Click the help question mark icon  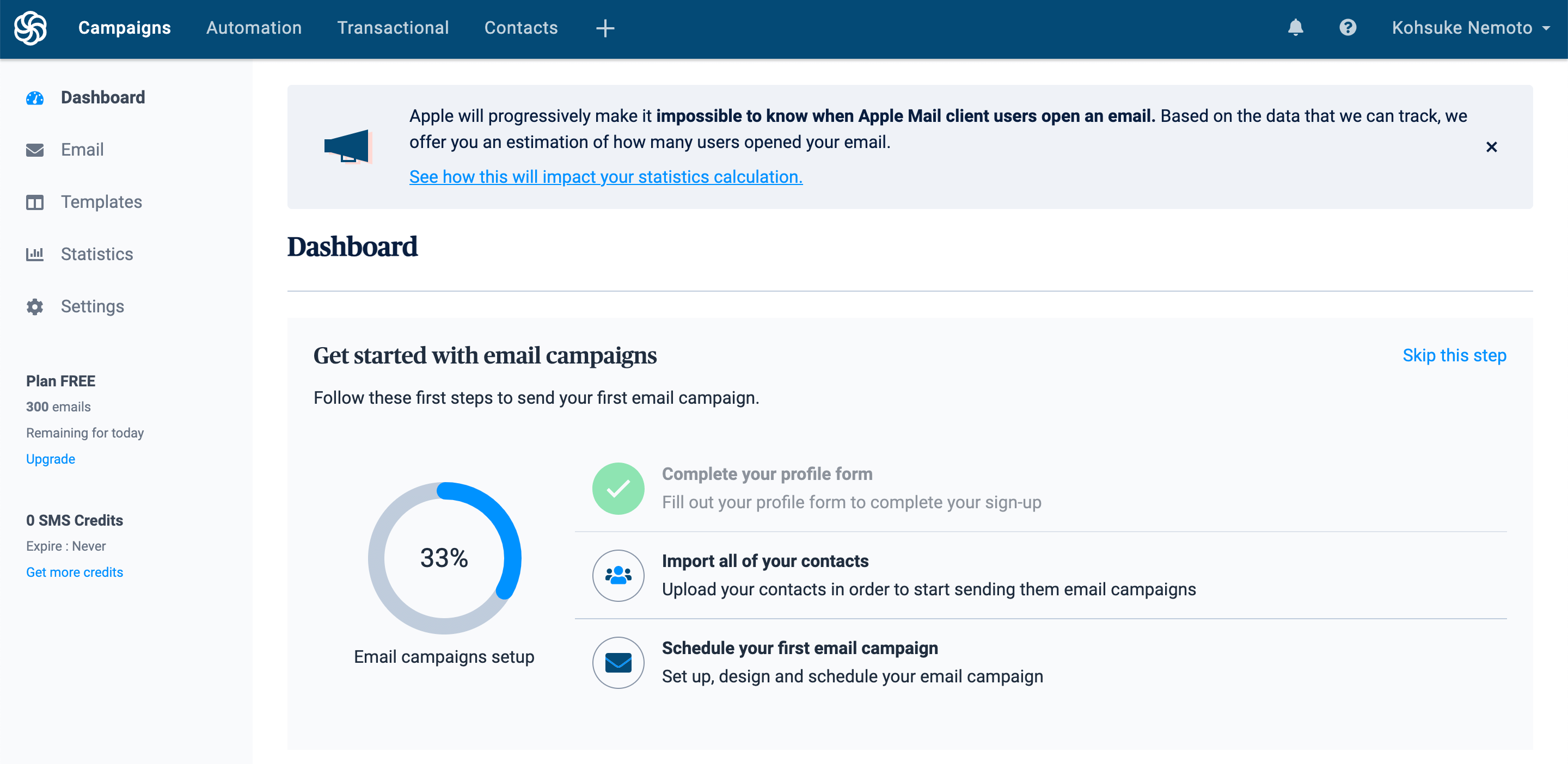tap(1347, 28)
